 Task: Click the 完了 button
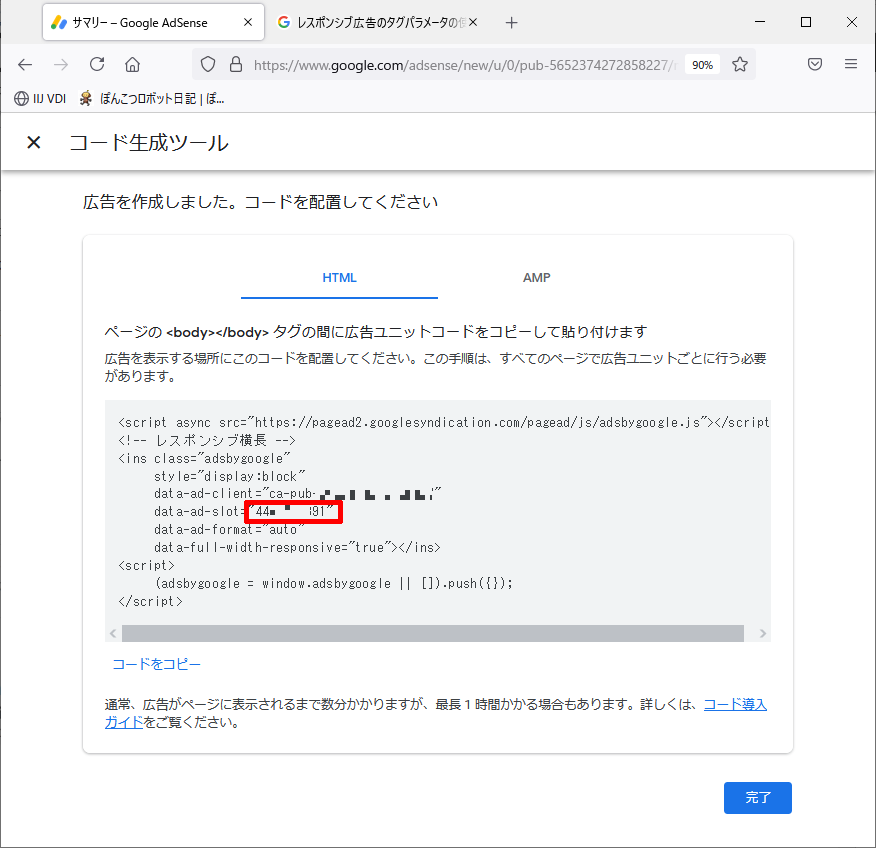[x=758, y=798]
